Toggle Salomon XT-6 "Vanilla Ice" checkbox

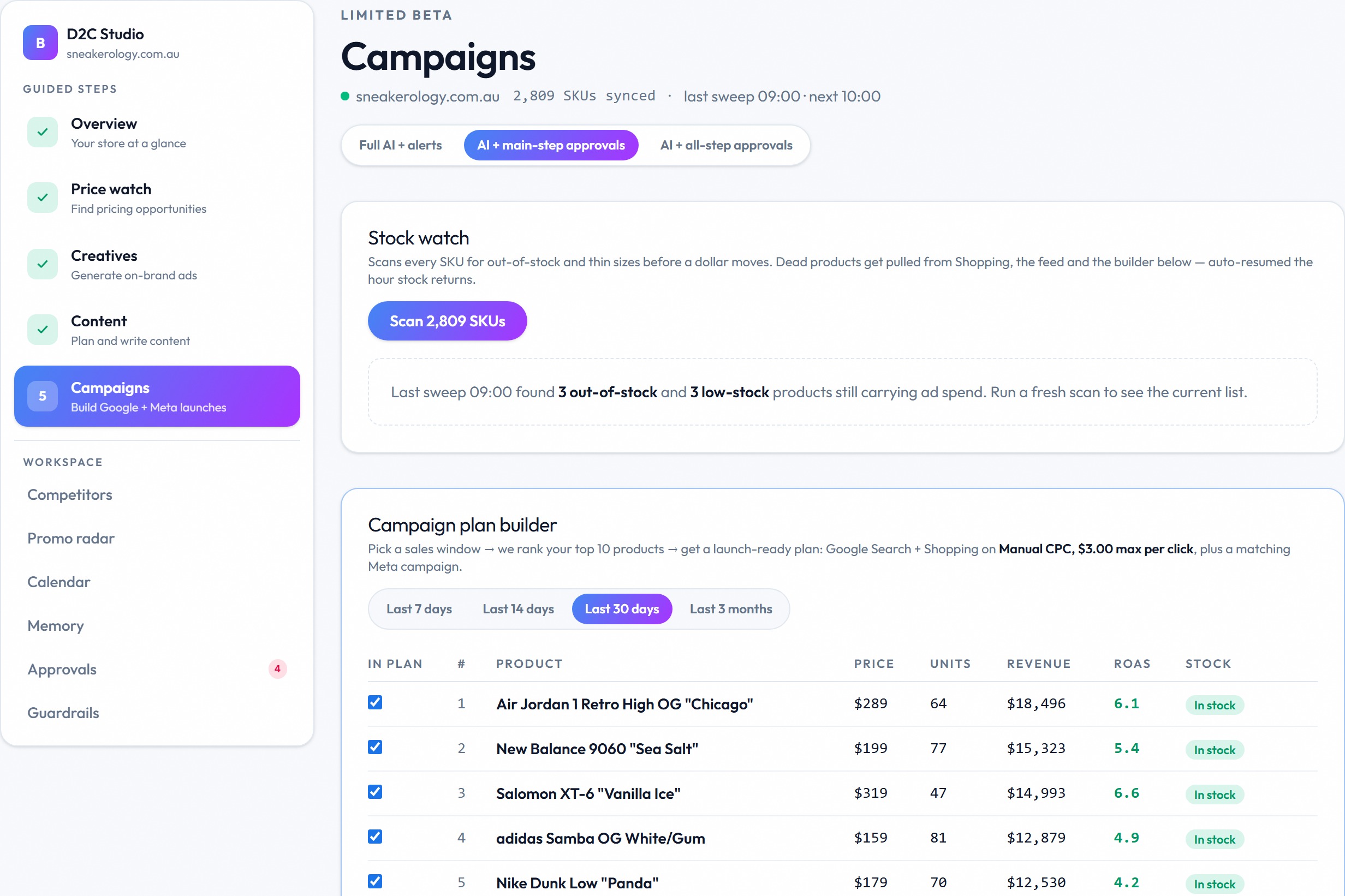point(375,791)
